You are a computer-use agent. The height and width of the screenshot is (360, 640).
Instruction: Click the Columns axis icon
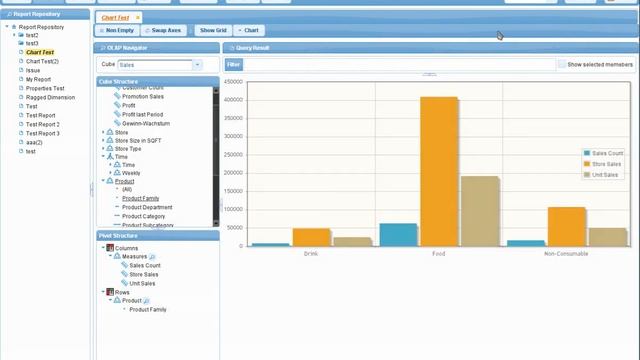[x=110, y=248]
